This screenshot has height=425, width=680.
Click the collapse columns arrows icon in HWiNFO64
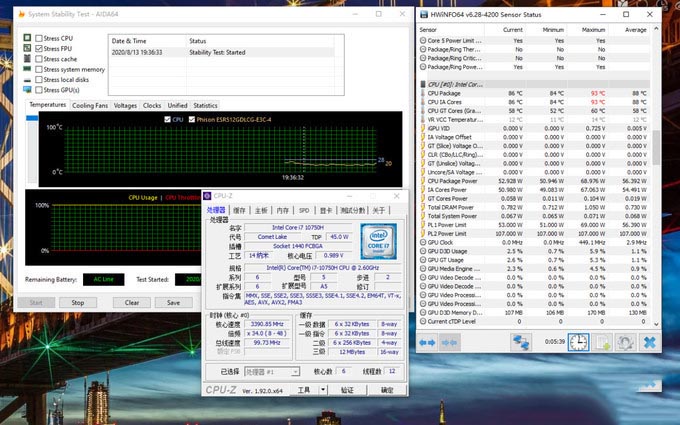pyautogui.click(x=449, y=343)
